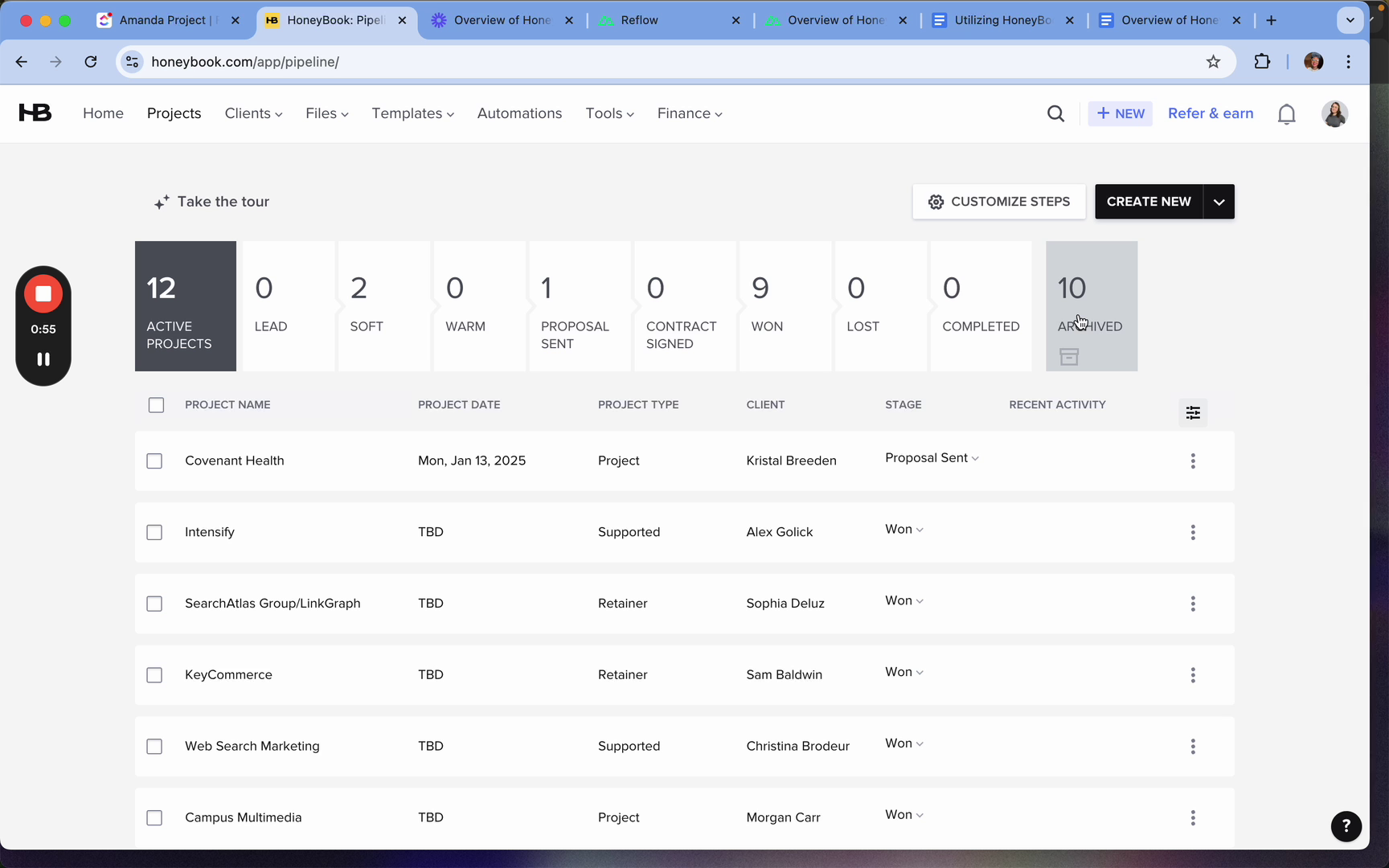
Task: Open the help question mark button
Action: pos(1346,826)
